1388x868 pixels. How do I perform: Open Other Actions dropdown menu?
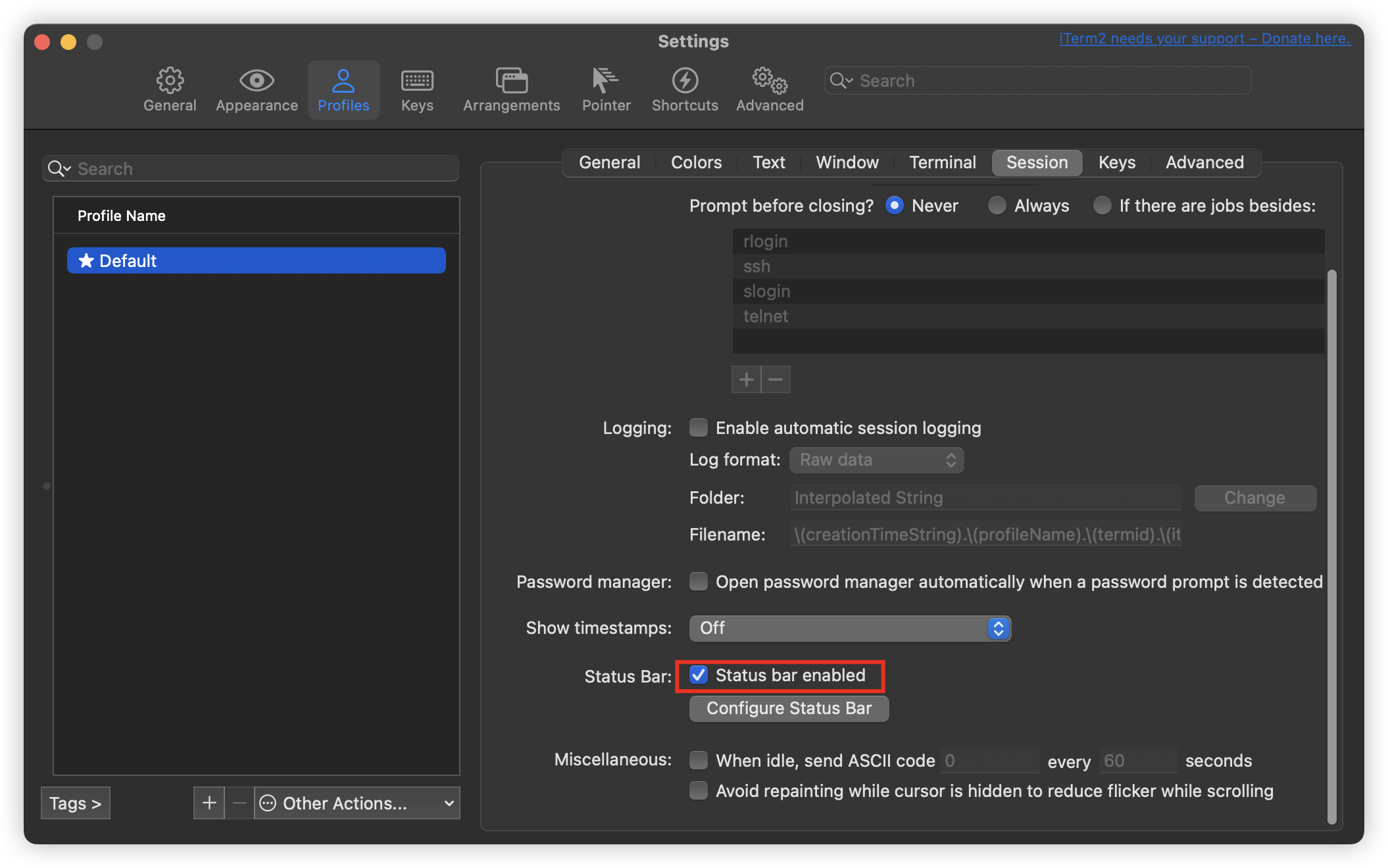[x=357, y=803]
